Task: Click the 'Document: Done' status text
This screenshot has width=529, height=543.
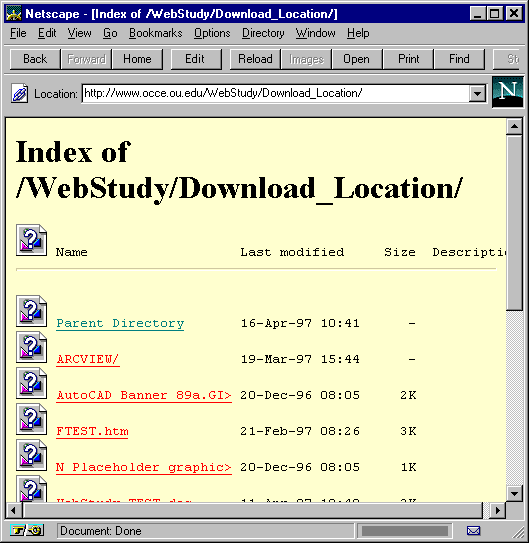Action: pos(101,531)
